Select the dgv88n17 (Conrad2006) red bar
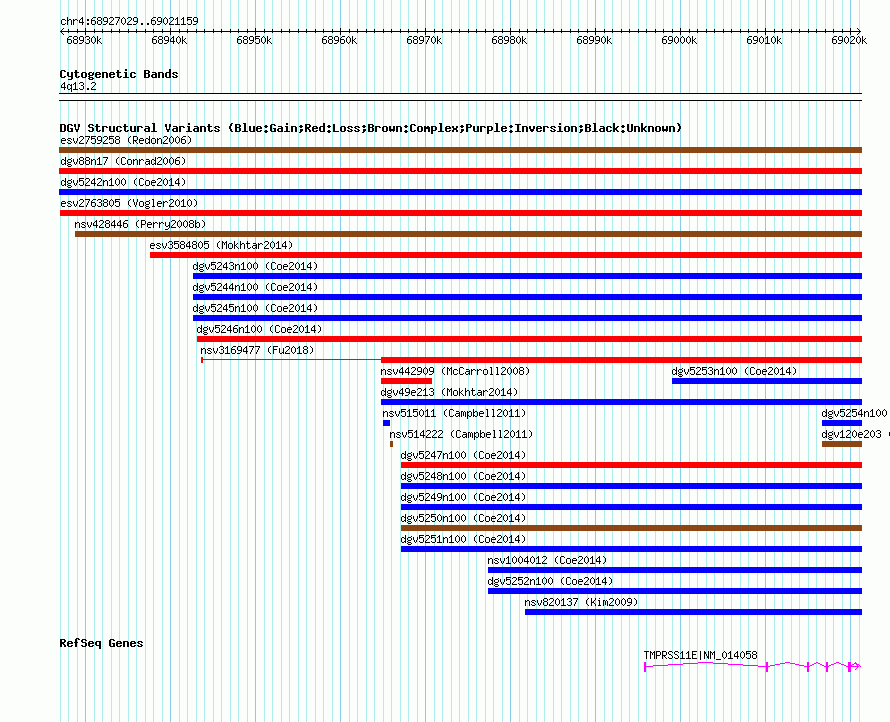Image resolution: width=890 pixels, height=722 pixels. click(460, 171)
